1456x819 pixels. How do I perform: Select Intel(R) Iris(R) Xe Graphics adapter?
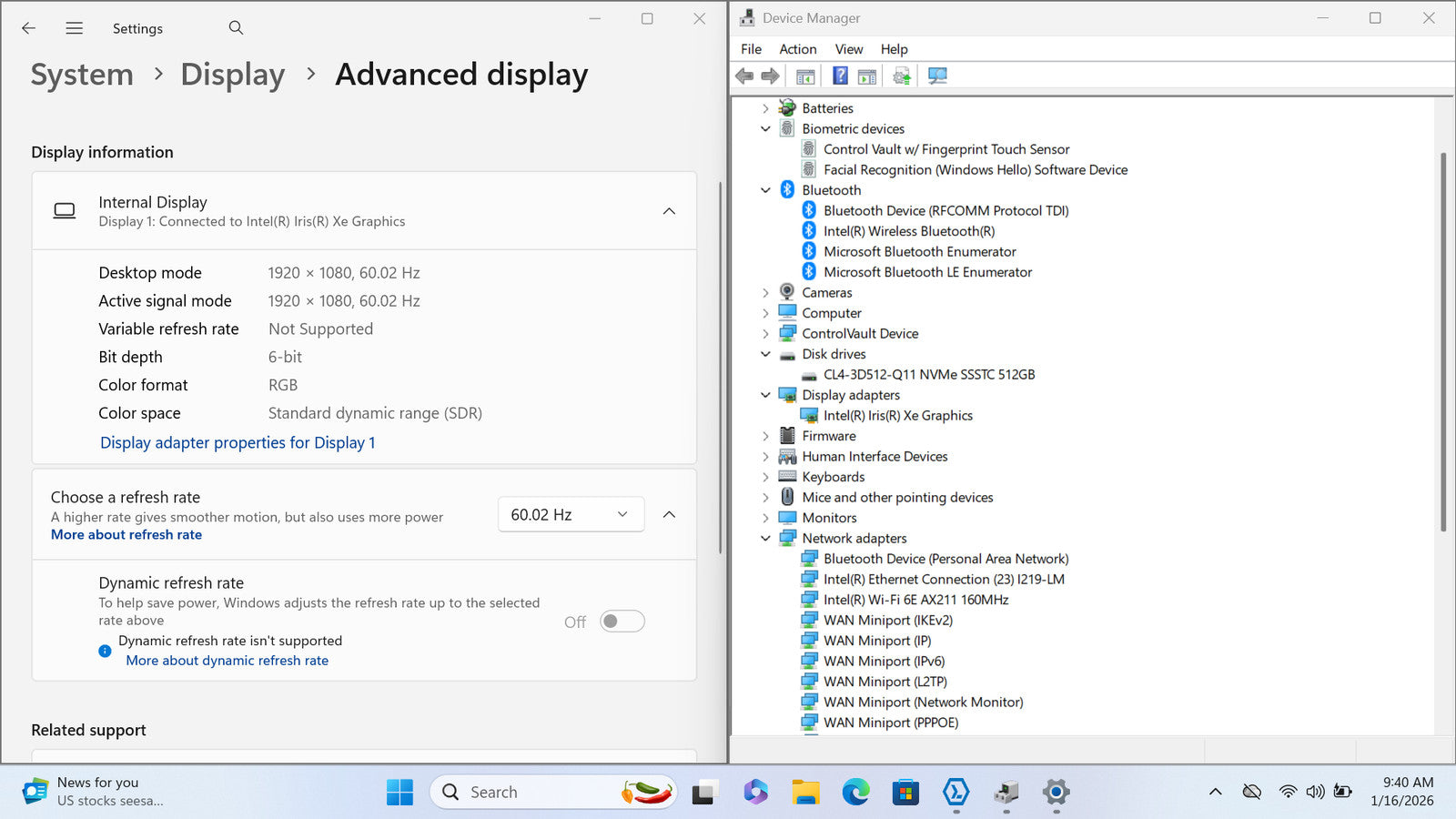coord(897,416)
